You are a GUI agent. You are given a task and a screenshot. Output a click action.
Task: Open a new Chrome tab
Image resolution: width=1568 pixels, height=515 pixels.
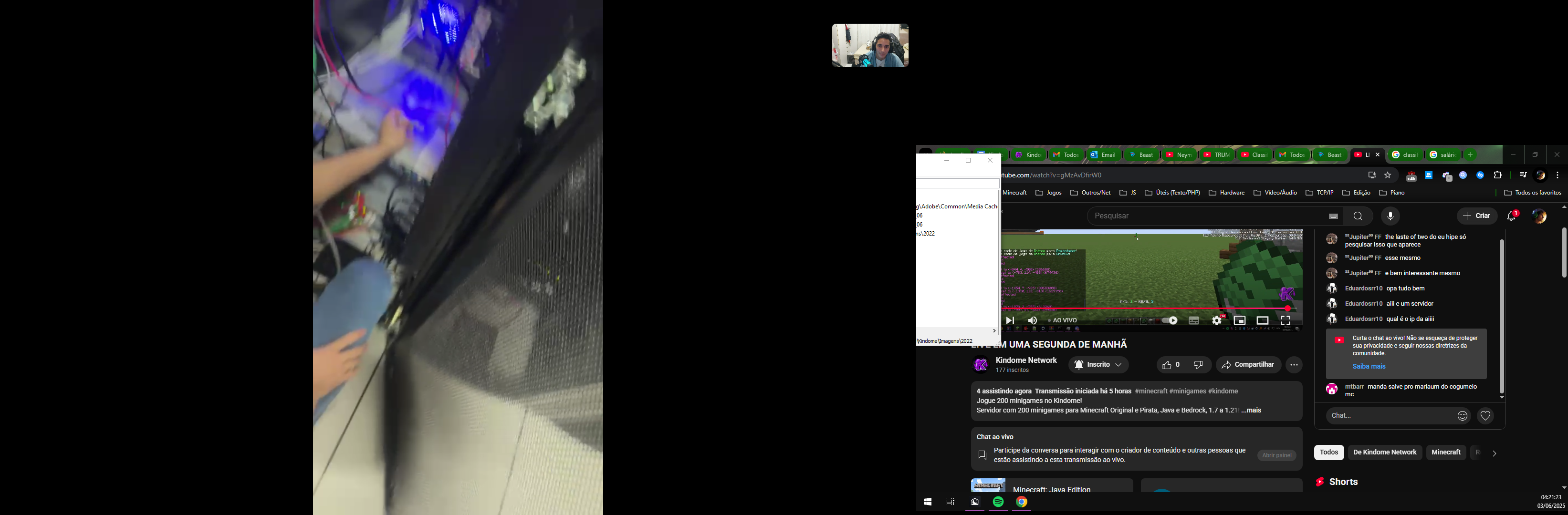coord(1471,155)
